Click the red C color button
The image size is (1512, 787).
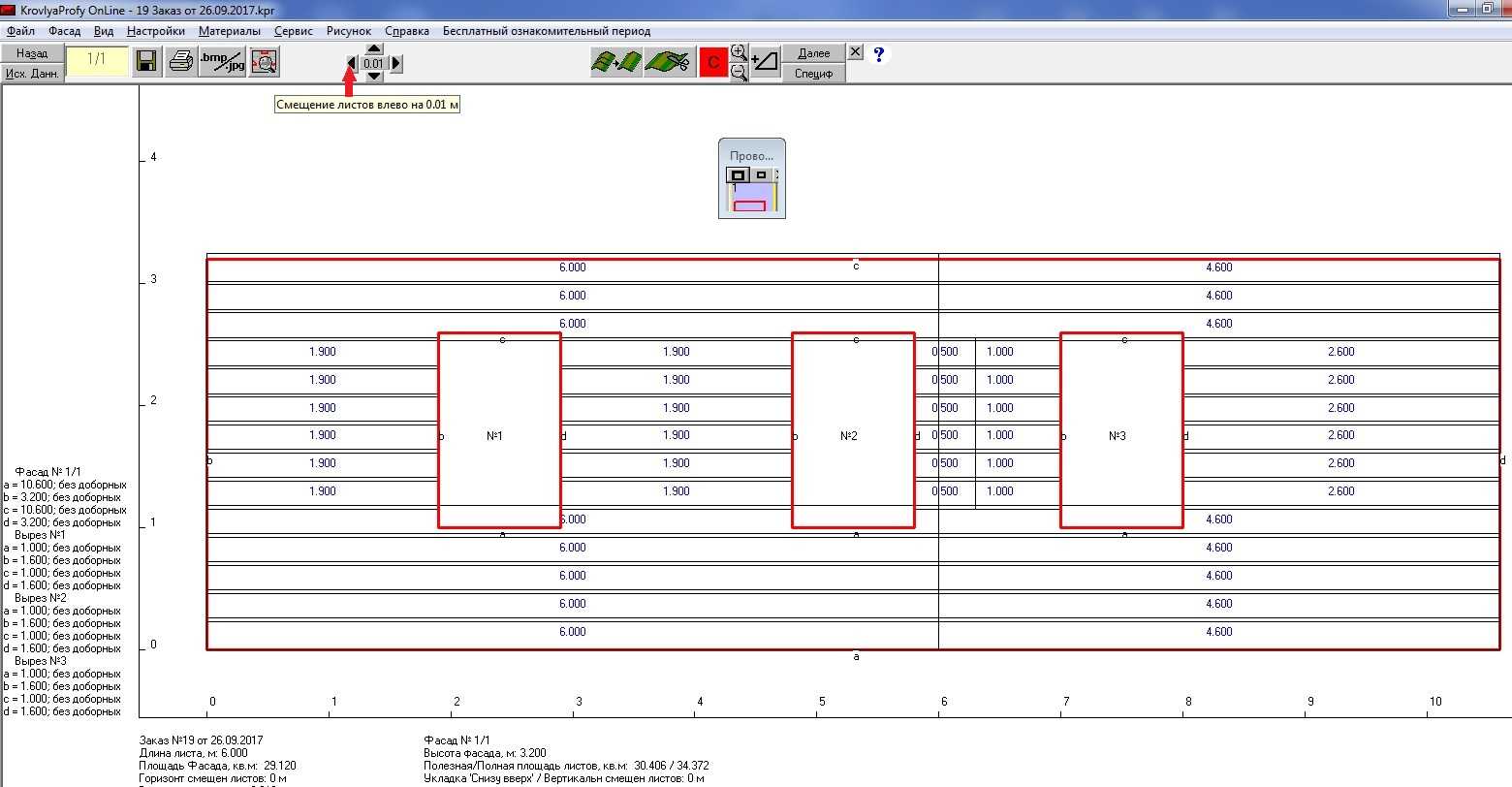713,62
